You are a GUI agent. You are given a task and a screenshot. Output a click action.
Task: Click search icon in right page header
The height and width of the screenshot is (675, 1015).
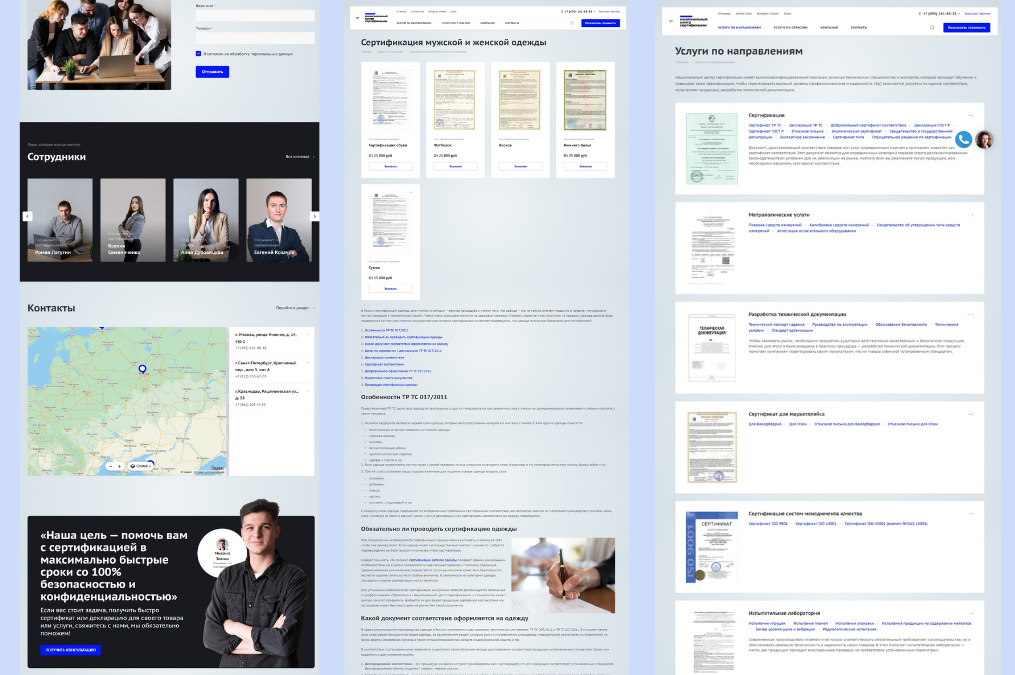(932, 28)
